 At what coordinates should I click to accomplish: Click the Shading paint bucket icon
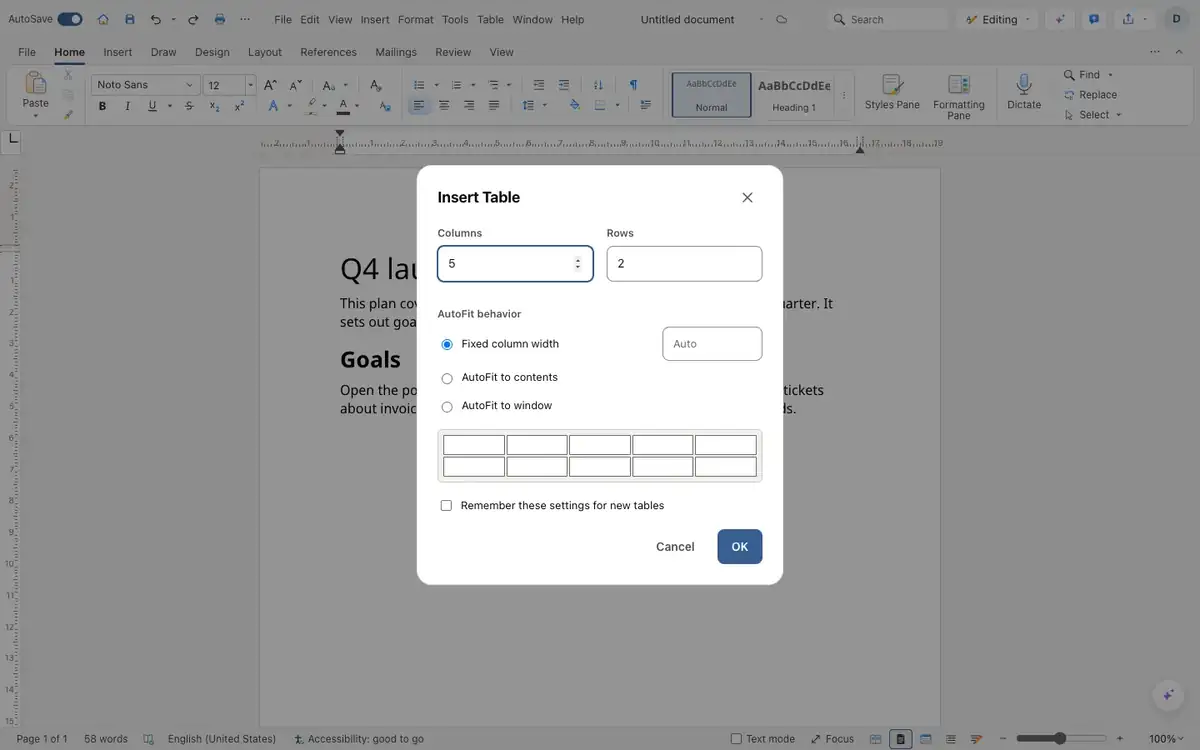(574, 105)
